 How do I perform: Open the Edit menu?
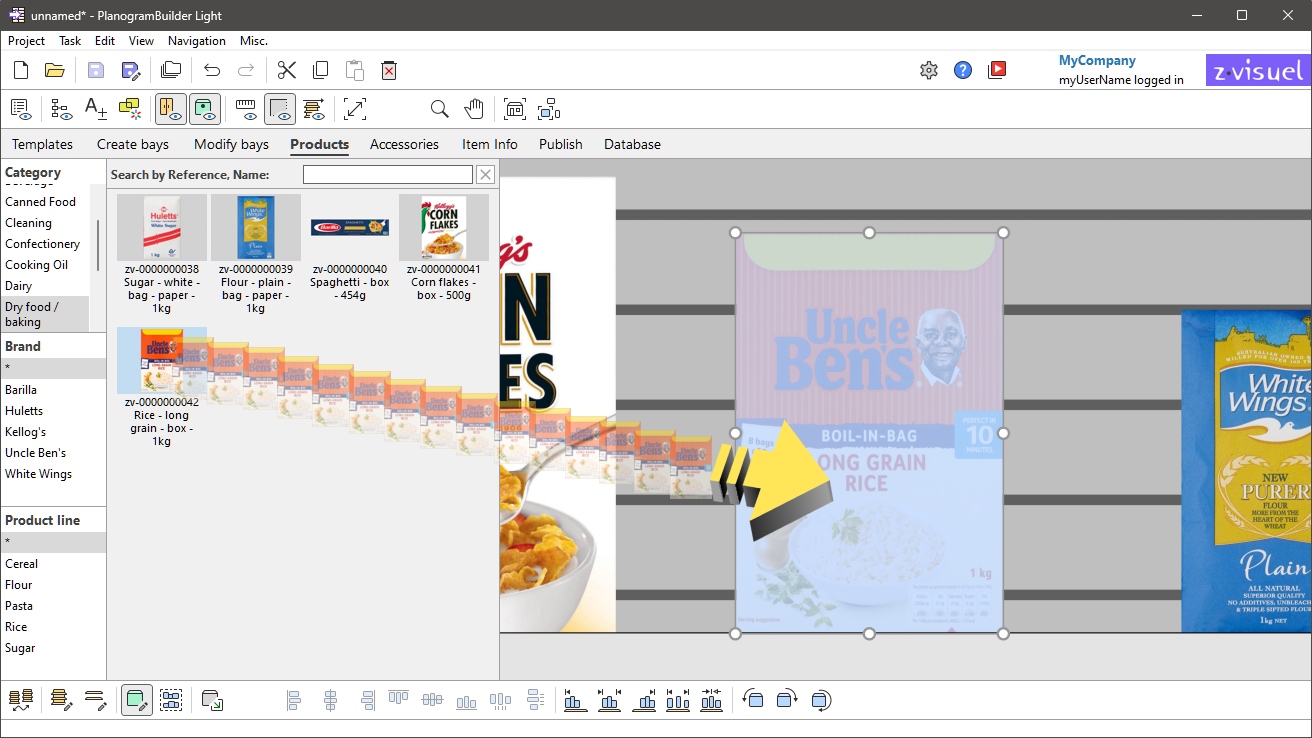(105, 41)
